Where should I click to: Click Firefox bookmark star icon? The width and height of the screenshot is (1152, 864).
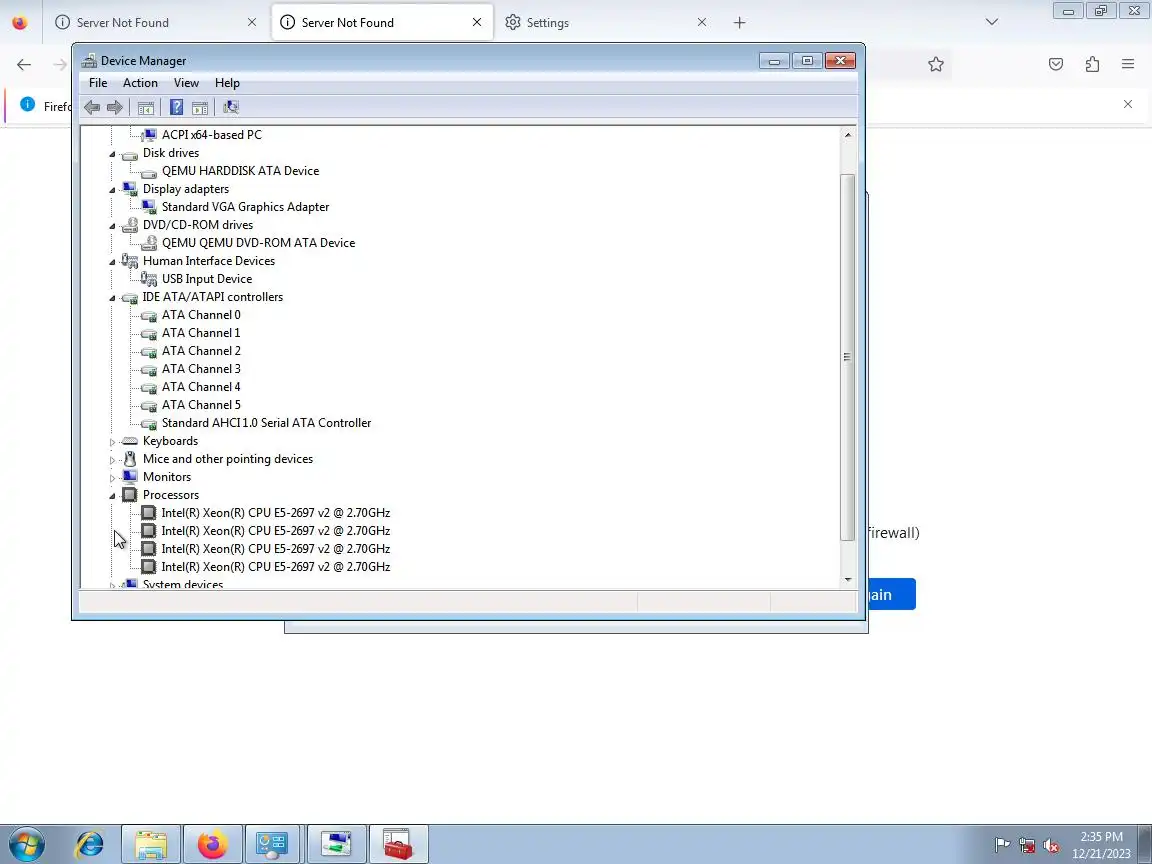click(x=935, y=65)
